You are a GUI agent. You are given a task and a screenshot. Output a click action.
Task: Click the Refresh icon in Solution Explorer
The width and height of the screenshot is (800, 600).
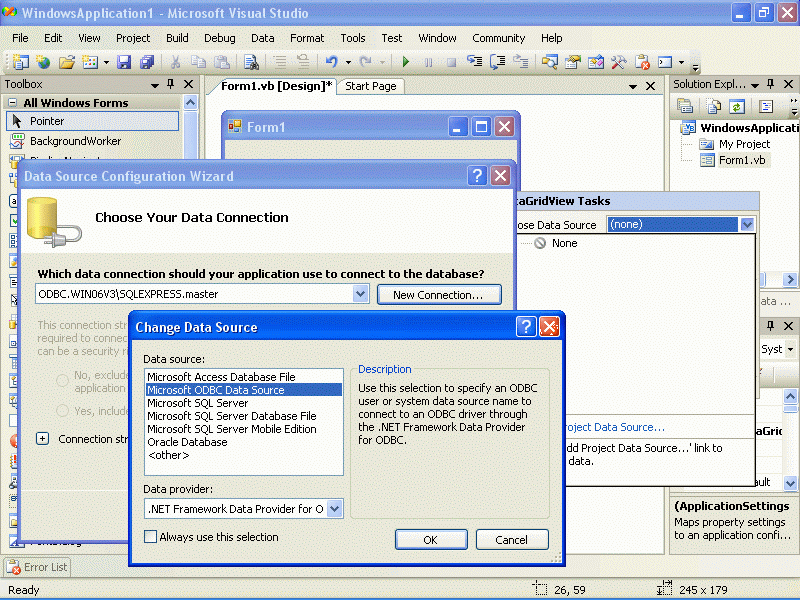737,106
